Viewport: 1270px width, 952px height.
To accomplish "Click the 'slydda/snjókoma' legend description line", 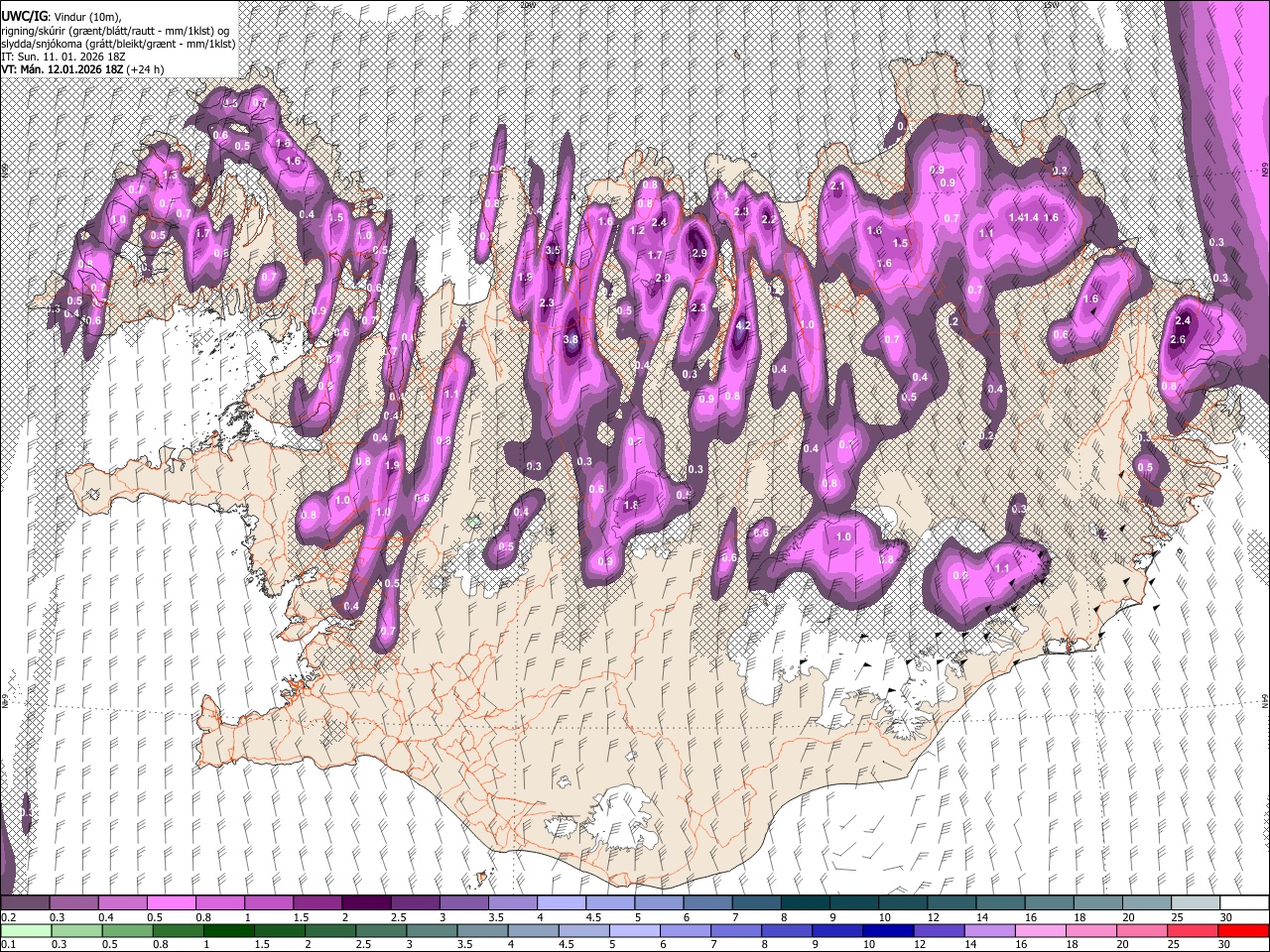I will [x=118, y=44].
